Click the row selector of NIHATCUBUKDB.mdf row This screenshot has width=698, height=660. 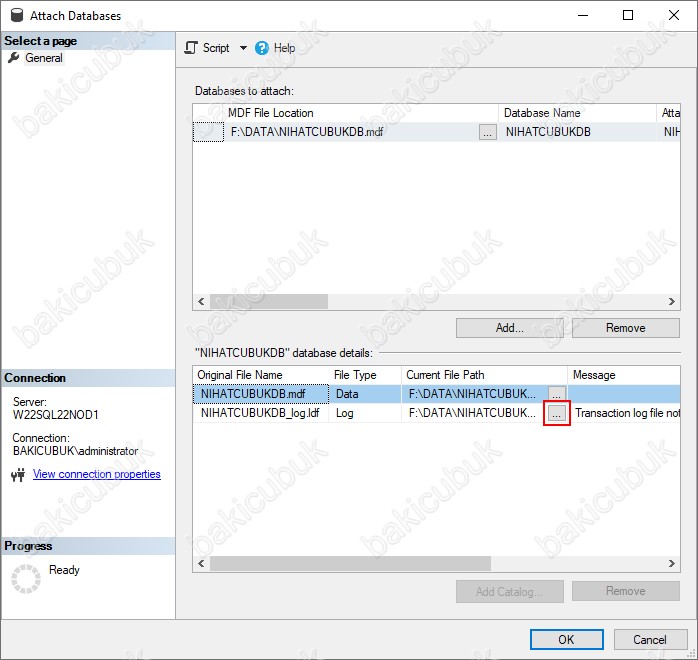pyautogui.click(x=208, y=132)
